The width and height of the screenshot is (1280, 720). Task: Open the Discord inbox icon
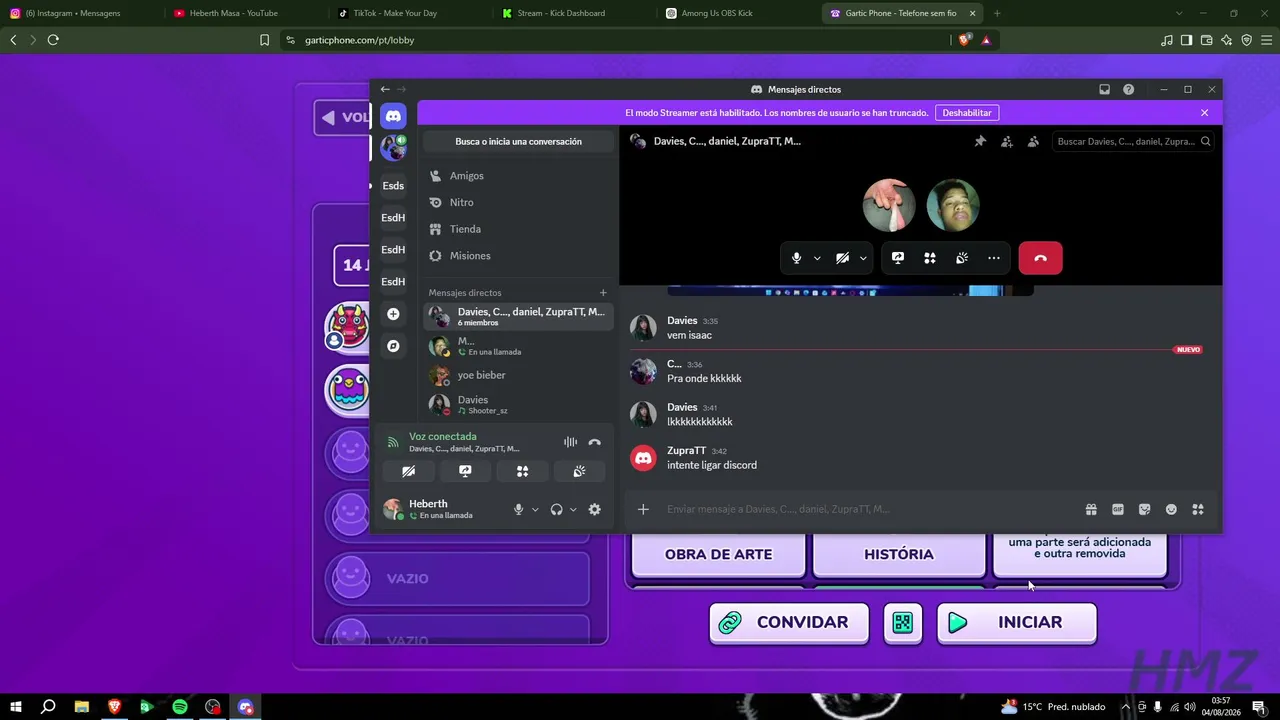pos(1104,89)
